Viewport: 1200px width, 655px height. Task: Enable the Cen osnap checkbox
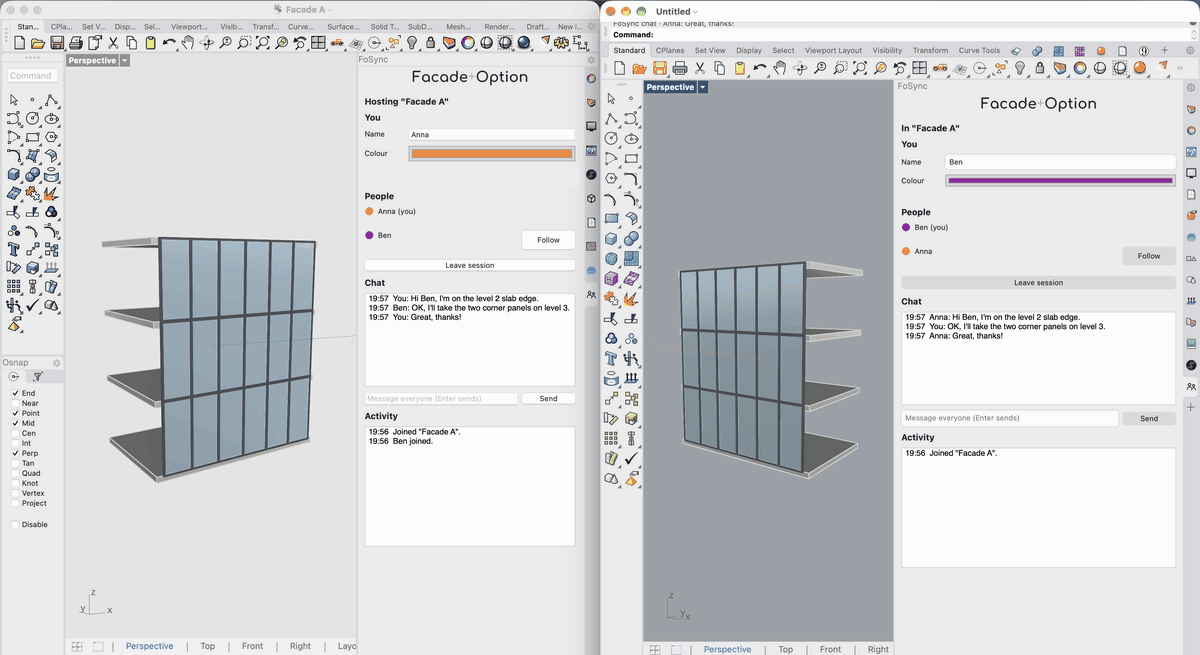15,433
